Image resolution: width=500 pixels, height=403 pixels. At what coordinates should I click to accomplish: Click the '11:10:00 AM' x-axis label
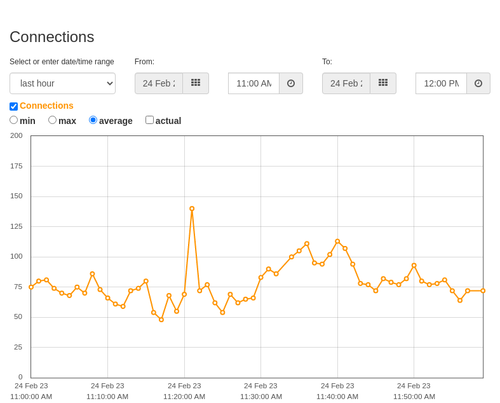coord(107,397)
